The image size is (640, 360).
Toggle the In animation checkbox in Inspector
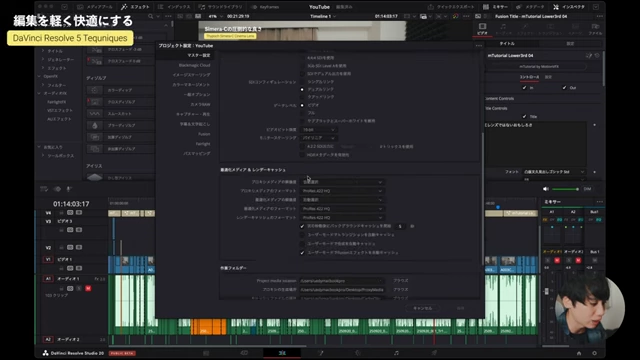point(524,88)
